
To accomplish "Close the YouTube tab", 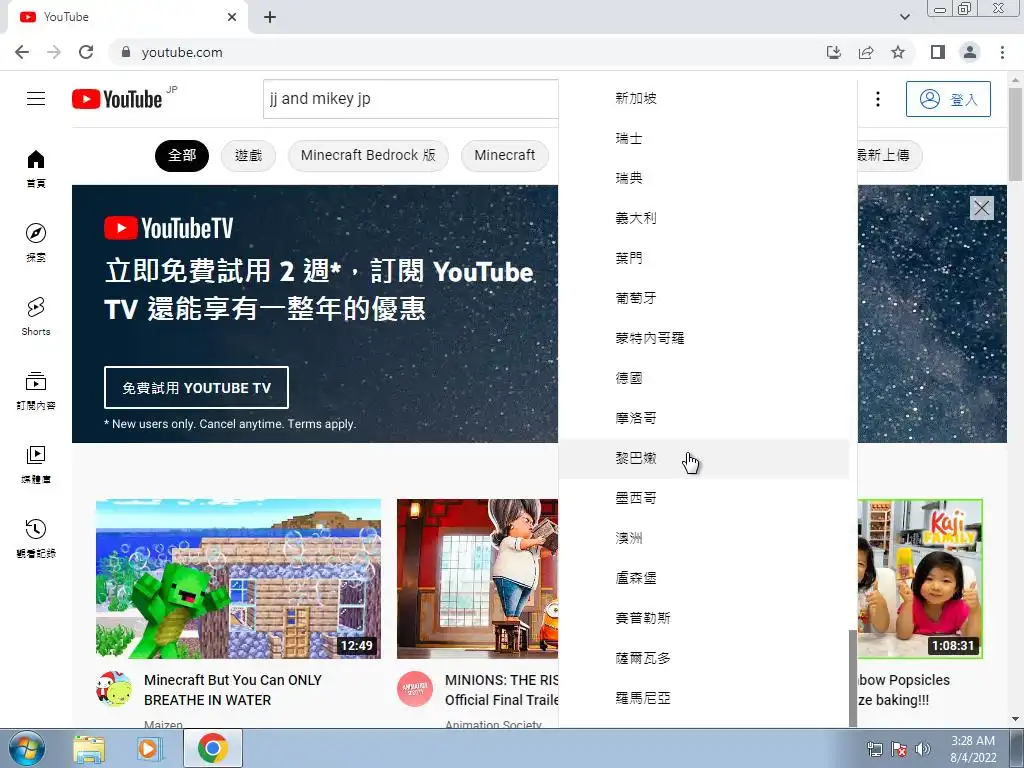I will pyautogui.click(x=232, y=17).
